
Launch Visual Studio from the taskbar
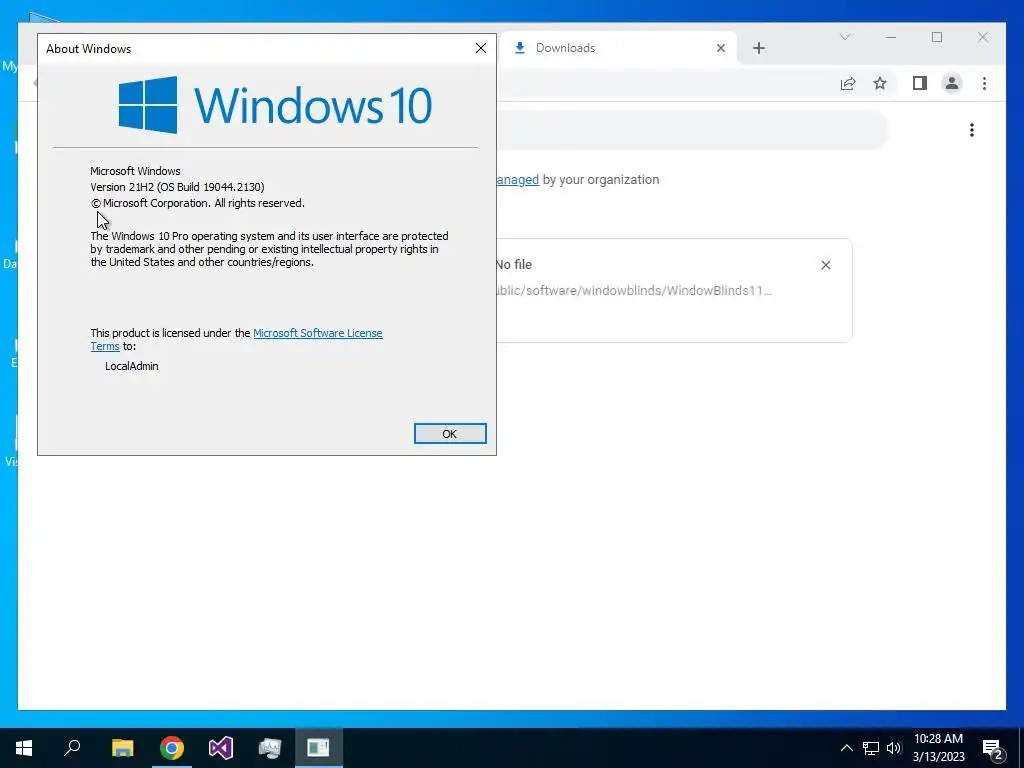(221, 748)
